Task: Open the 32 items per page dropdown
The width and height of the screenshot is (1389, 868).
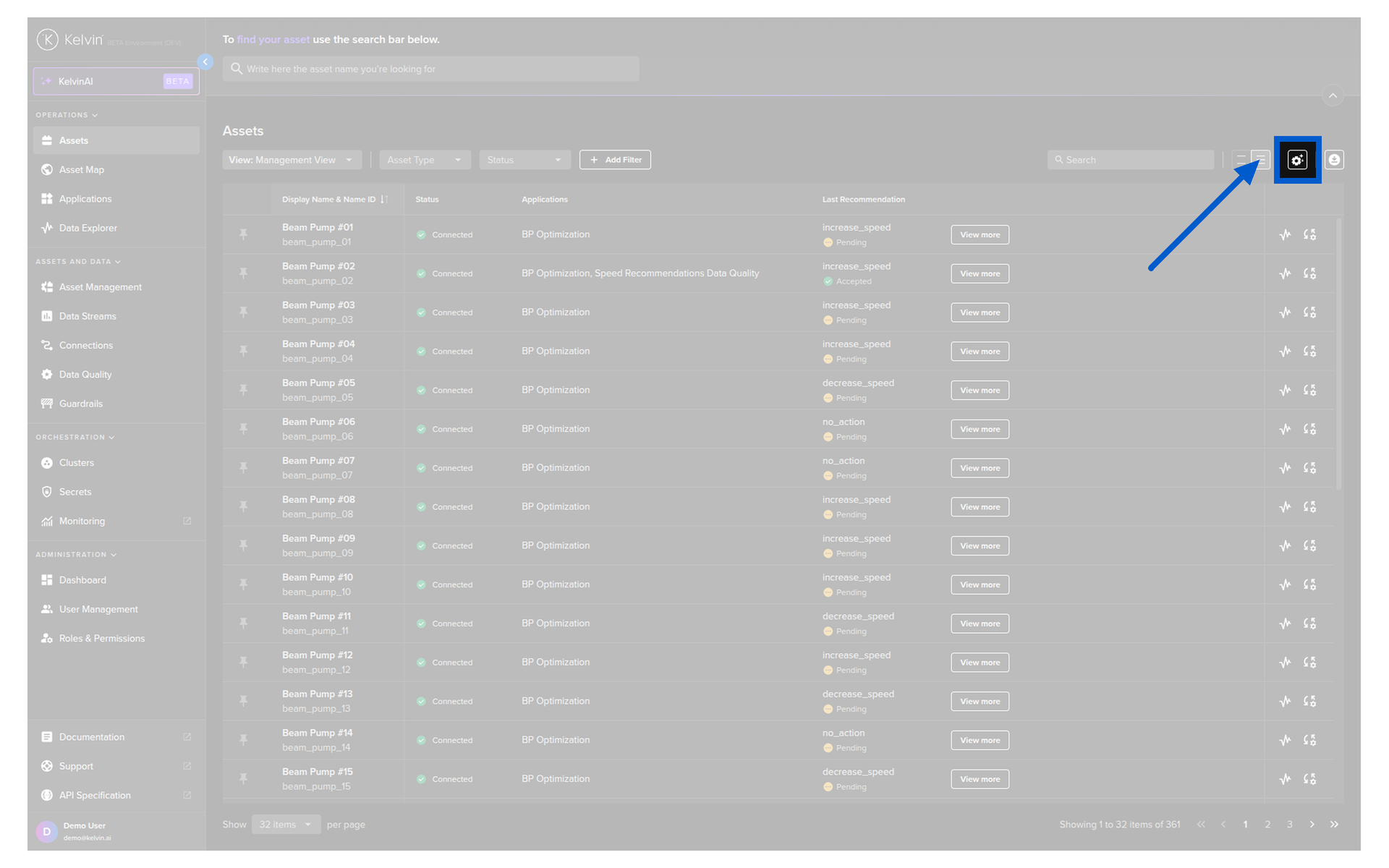Action: (x=286, y=825)
